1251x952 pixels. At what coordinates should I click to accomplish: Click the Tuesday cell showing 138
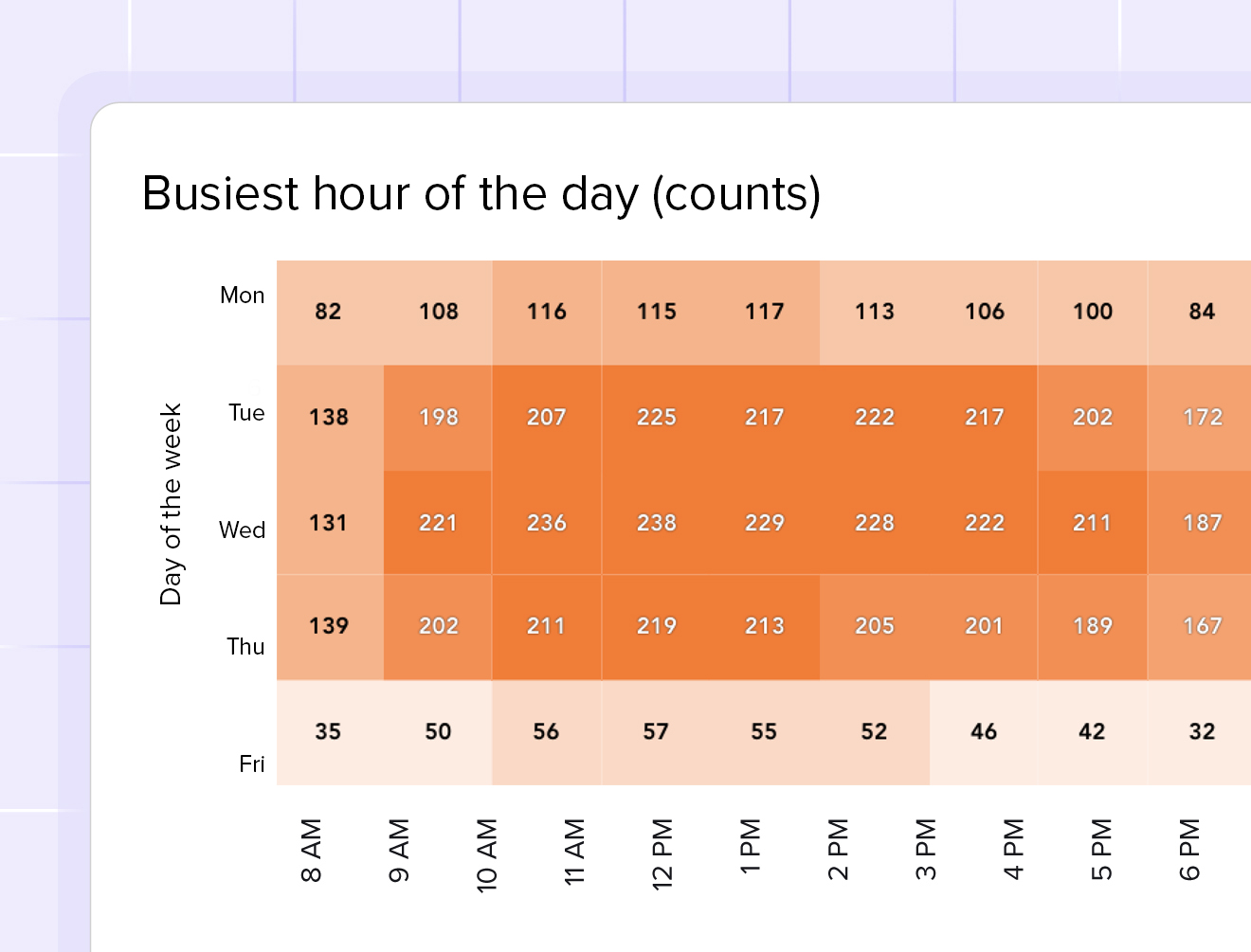(328, 417)
